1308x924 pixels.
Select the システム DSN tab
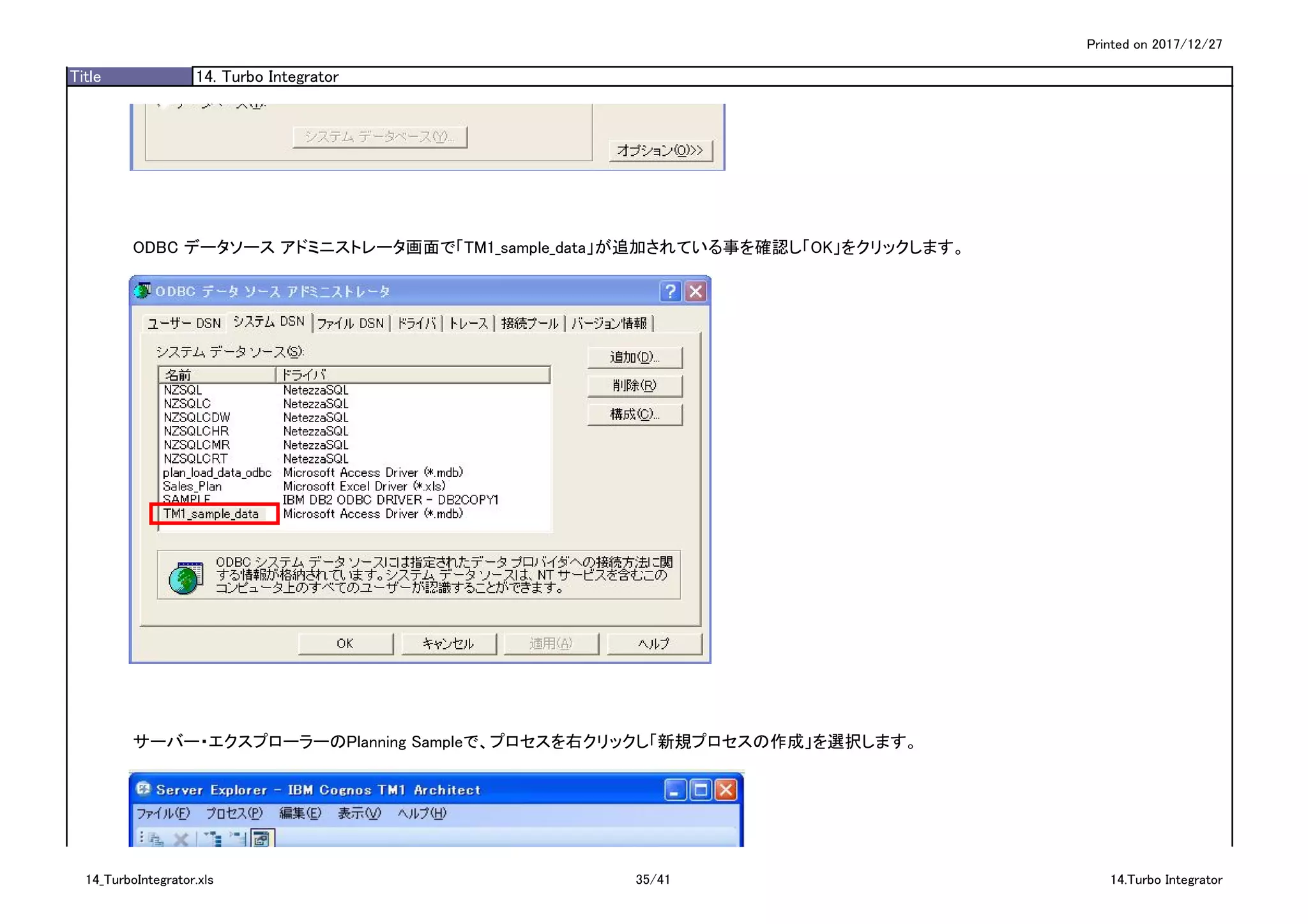click(269, 322)
